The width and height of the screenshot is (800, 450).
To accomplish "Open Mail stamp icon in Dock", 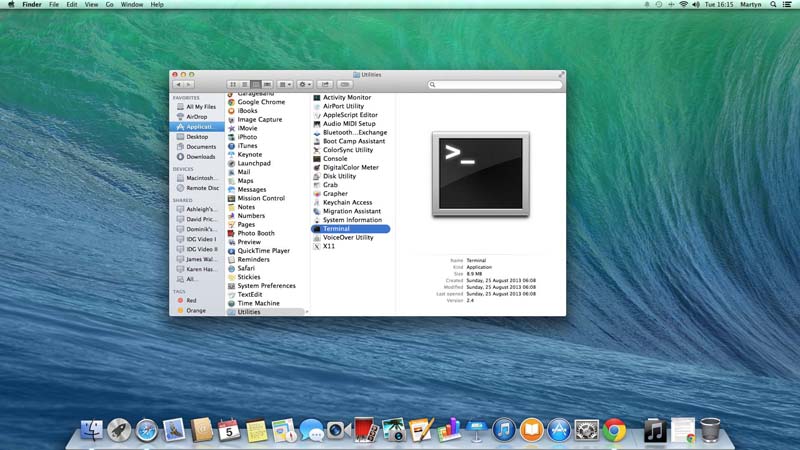I will [x=174, y=430].
